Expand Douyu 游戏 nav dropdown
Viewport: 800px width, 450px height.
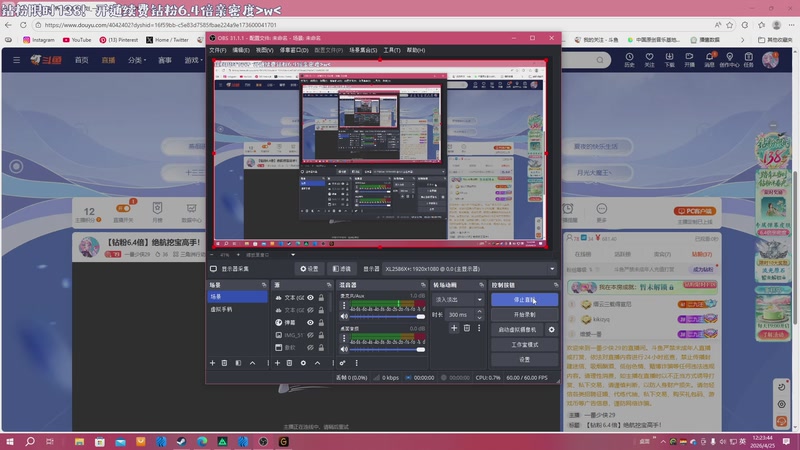(x=193, y=60)
